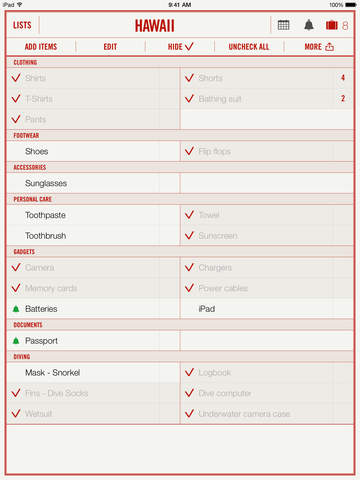Tap the green alert icon beside Batteries
Image resolution: width=360 pixels, height=480 pixels.
pos(16,309)
